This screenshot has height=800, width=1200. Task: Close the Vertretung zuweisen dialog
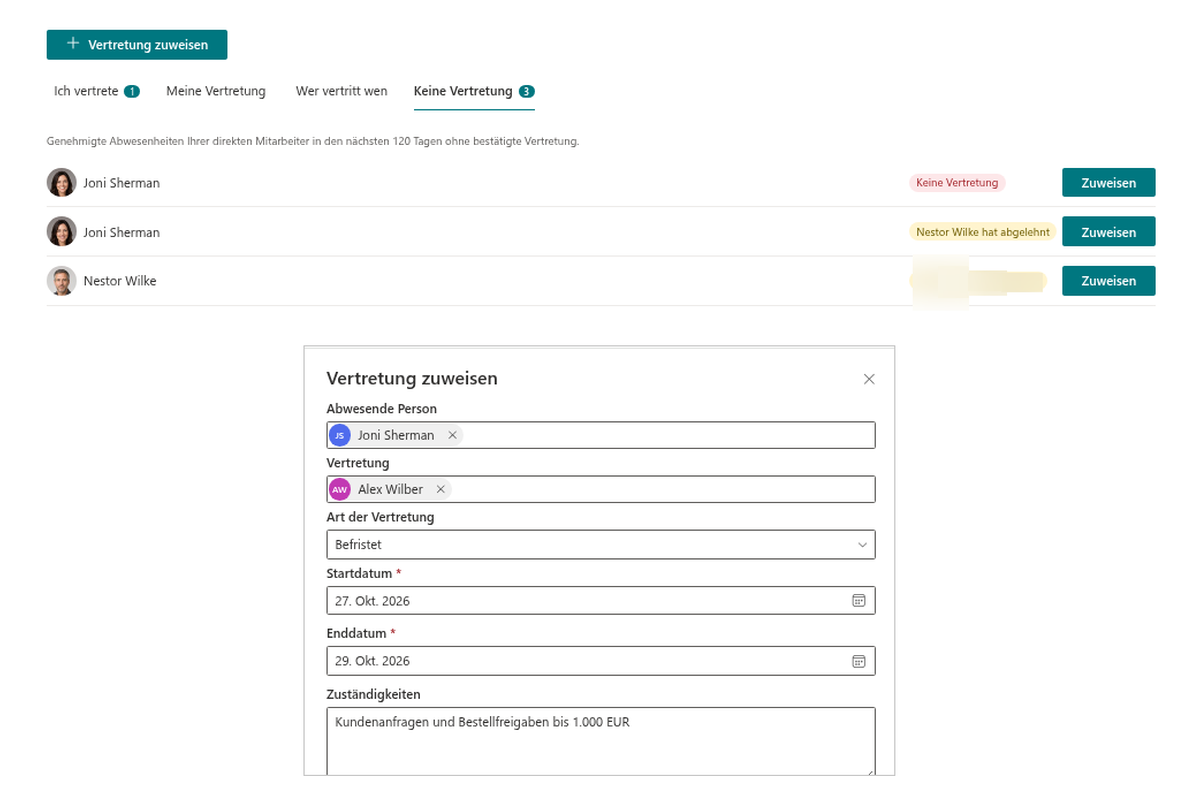(x=869, y=379)
